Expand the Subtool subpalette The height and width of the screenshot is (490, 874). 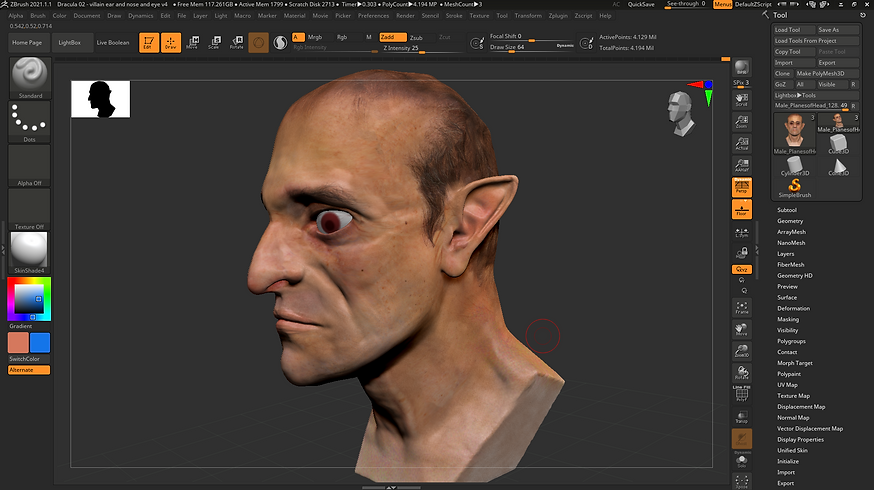tap(786, 210)
